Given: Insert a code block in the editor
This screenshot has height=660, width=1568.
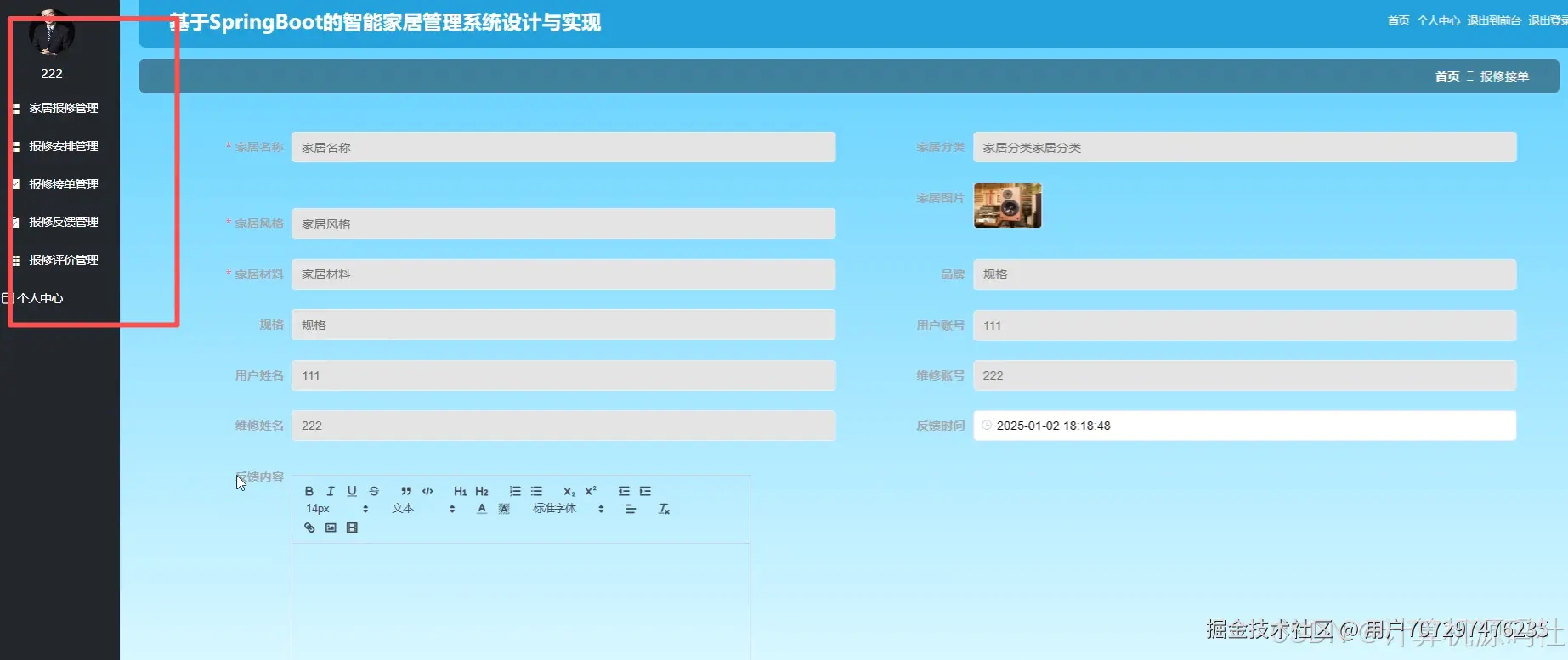Looking at the screenshot, I should click(427, 491).
